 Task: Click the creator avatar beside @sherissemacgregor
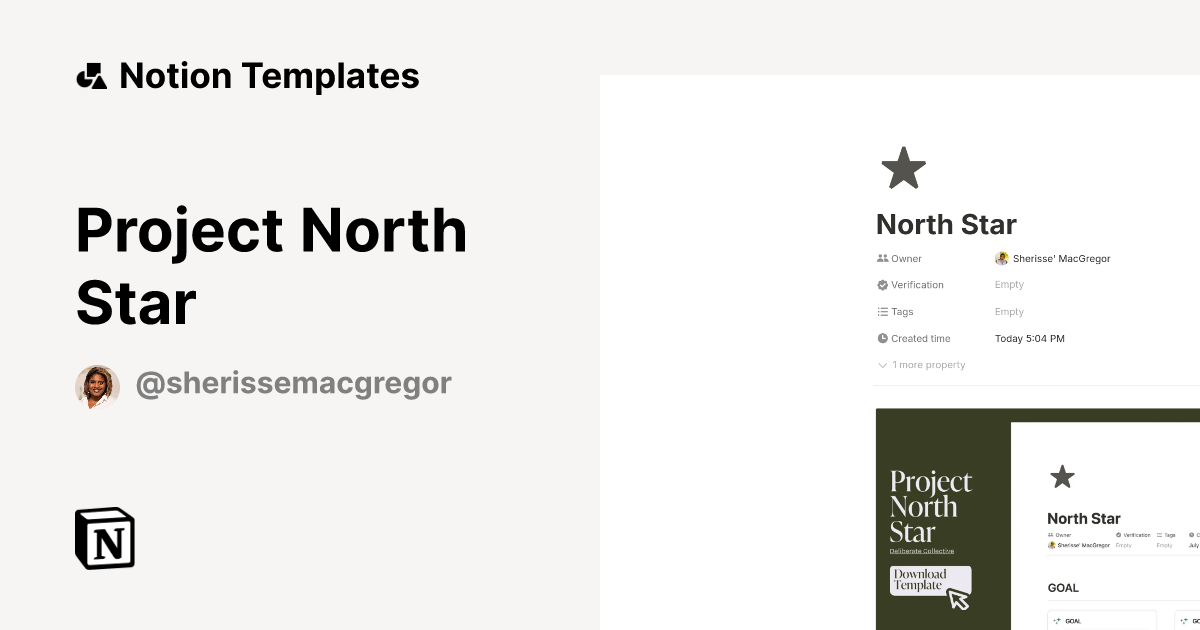coord(97,386)
